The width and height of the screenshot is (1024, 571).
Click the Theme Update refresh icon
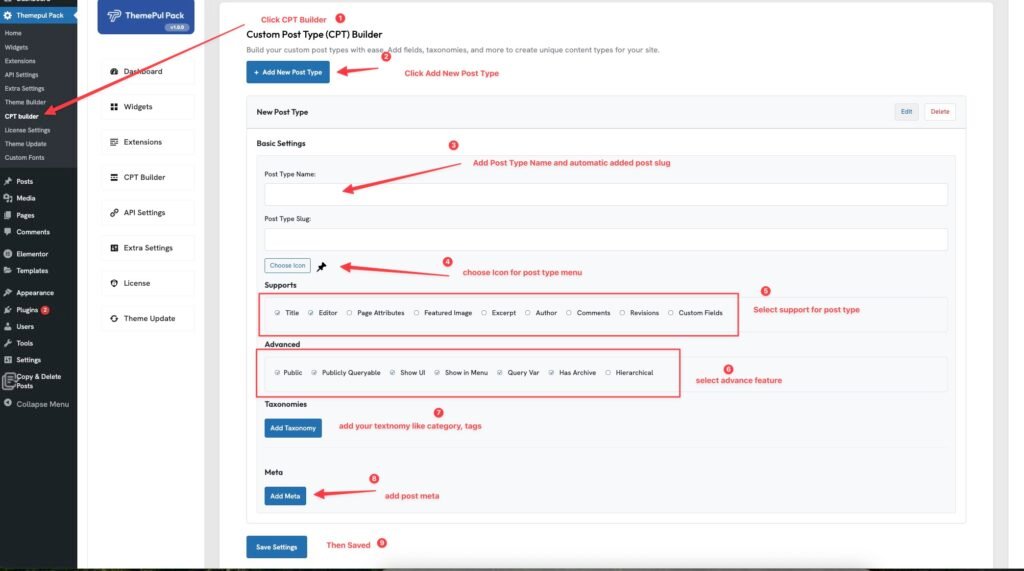point(114,319)
